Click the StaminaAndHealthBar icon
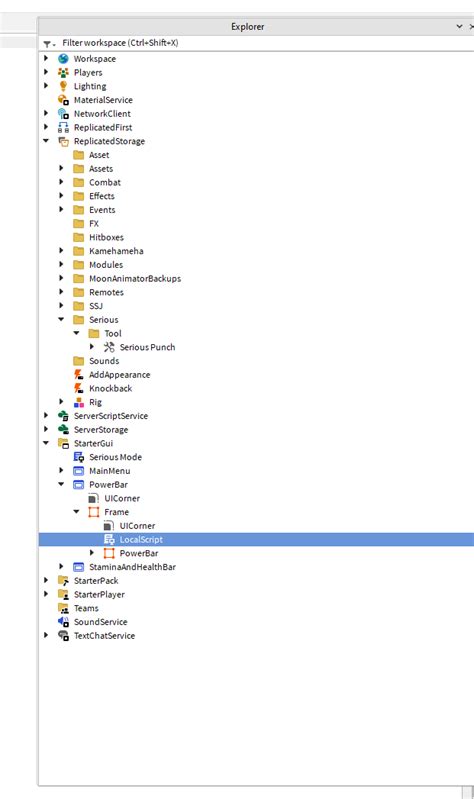This screenshot has width=474, height=799. pyautogui.click(x=78, y=567)
